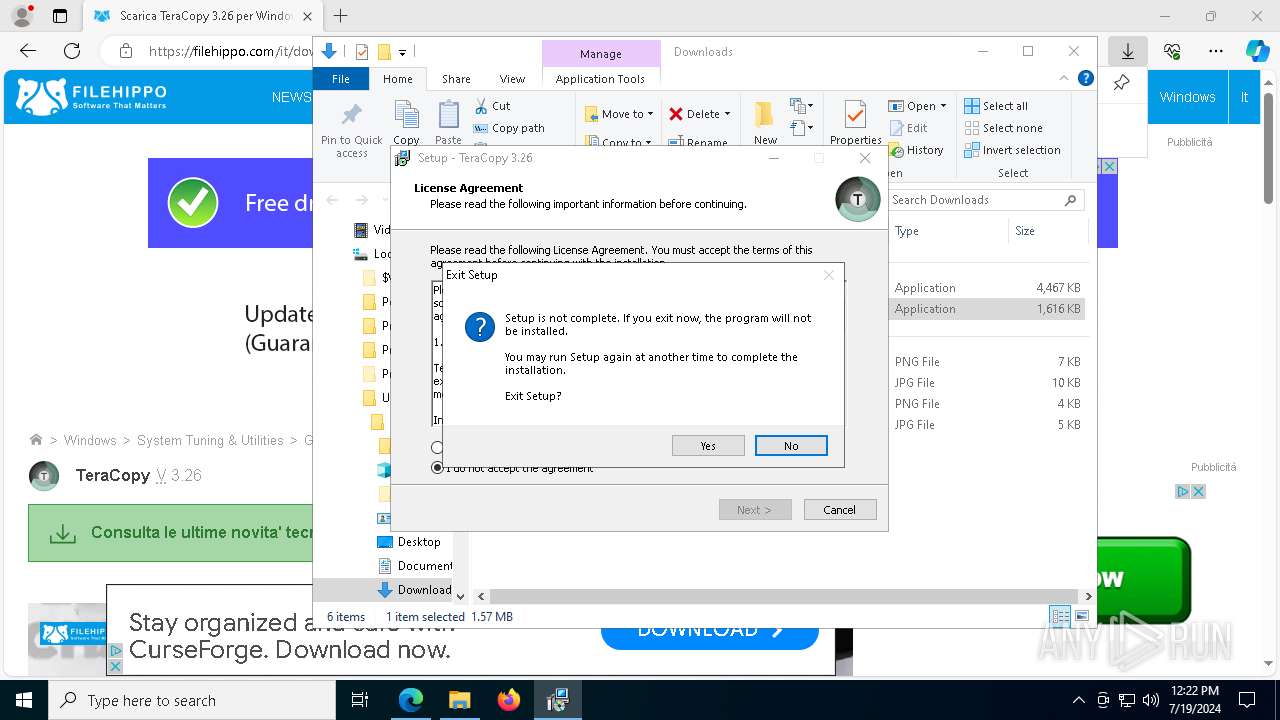Select 'I do not accept the agreement' radio
This screenshot has width=1280, height=720.
(x=437, y=467)
